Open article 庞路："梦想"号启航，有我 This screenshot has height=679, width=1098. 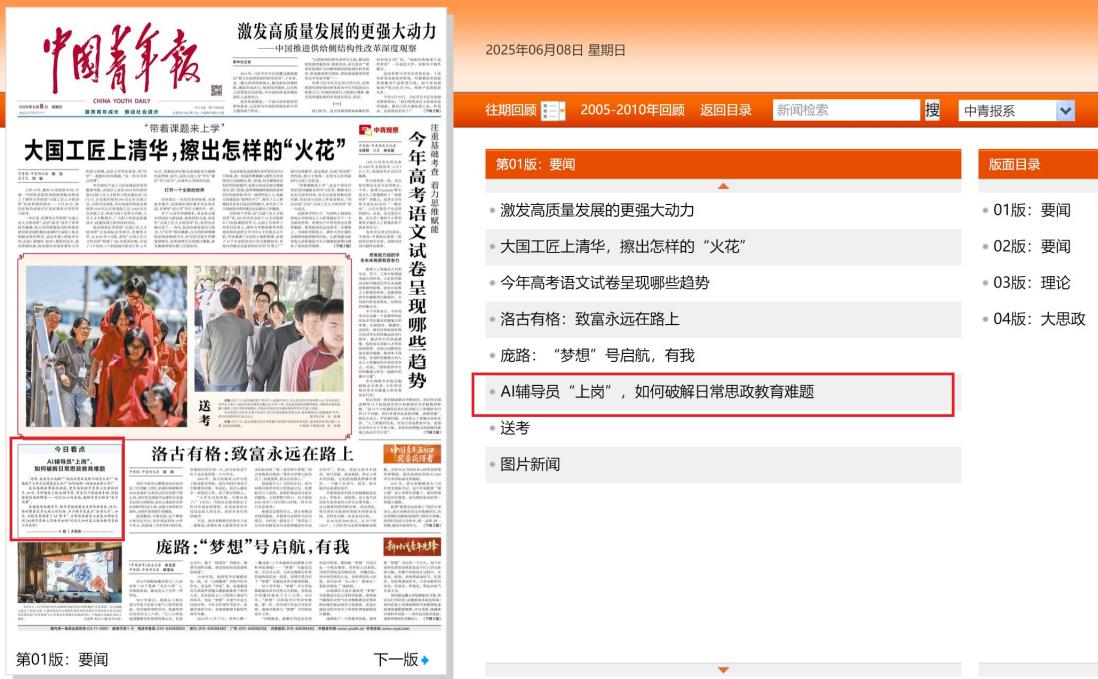click(597, 356)
